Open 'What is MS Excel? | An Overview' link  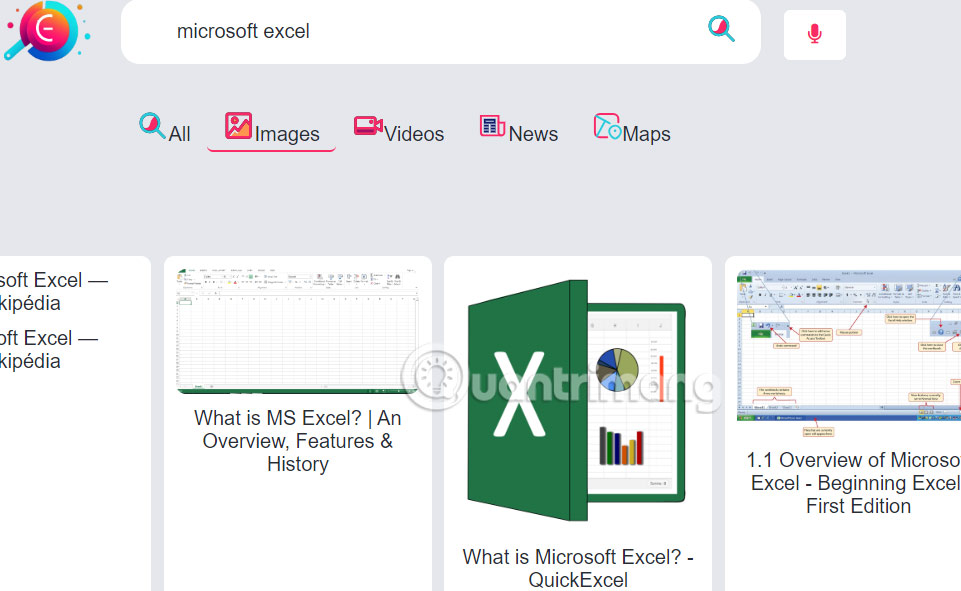(298, 441)
